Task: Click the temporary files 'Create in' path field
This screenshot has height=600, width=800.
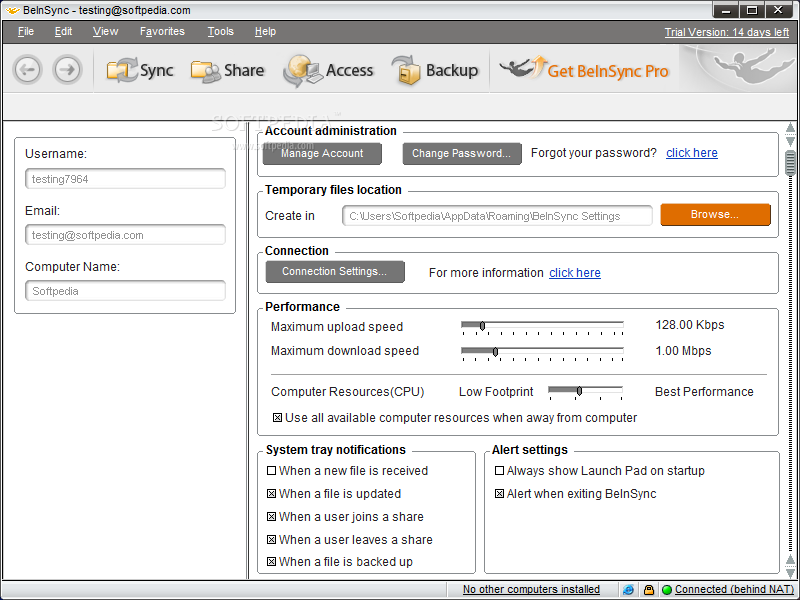Action: tap(497, 216)
